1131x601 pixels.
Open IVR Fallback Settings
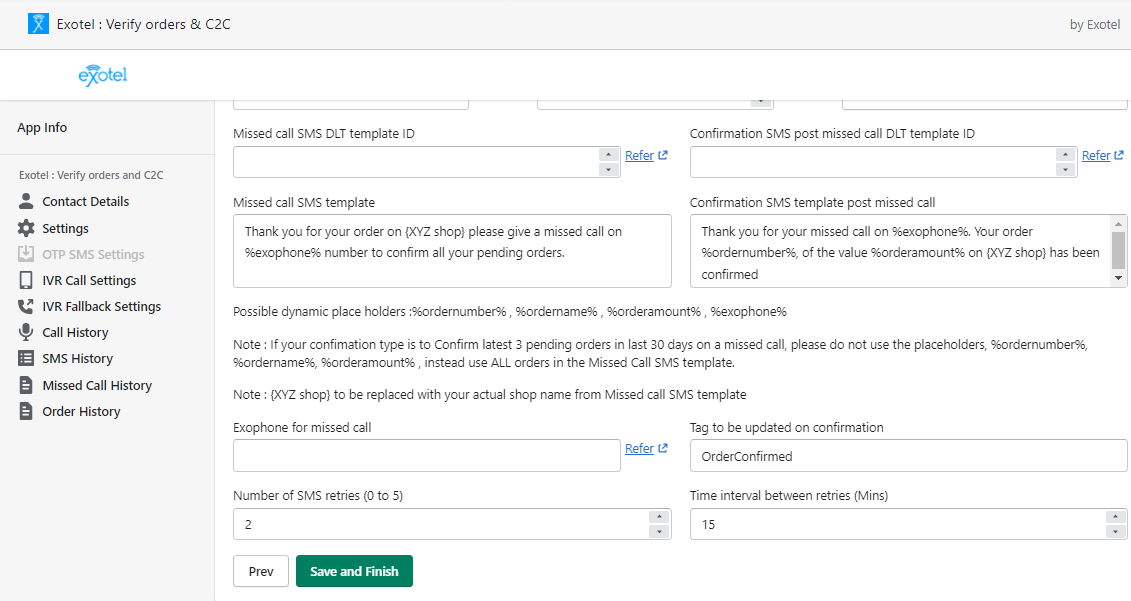(102, 306)
